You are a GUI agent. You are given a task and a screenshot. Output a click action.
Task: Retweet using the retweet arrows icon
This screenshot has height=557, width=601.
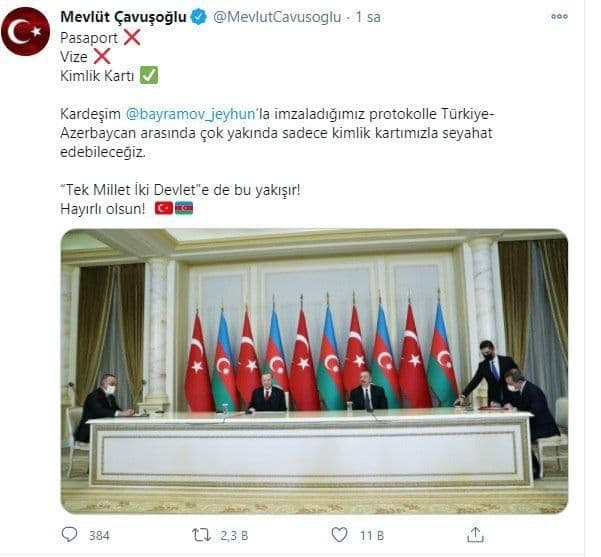[201, 535]
